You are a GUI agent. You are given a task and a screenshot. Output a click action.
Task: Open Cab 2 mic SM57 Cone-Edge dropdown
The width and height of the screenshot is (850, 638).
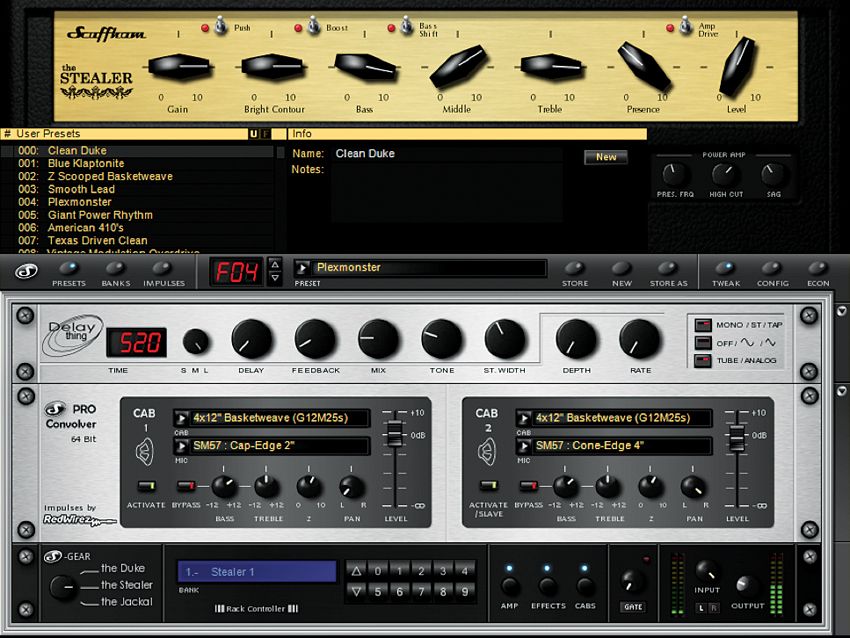click(524, 446)
